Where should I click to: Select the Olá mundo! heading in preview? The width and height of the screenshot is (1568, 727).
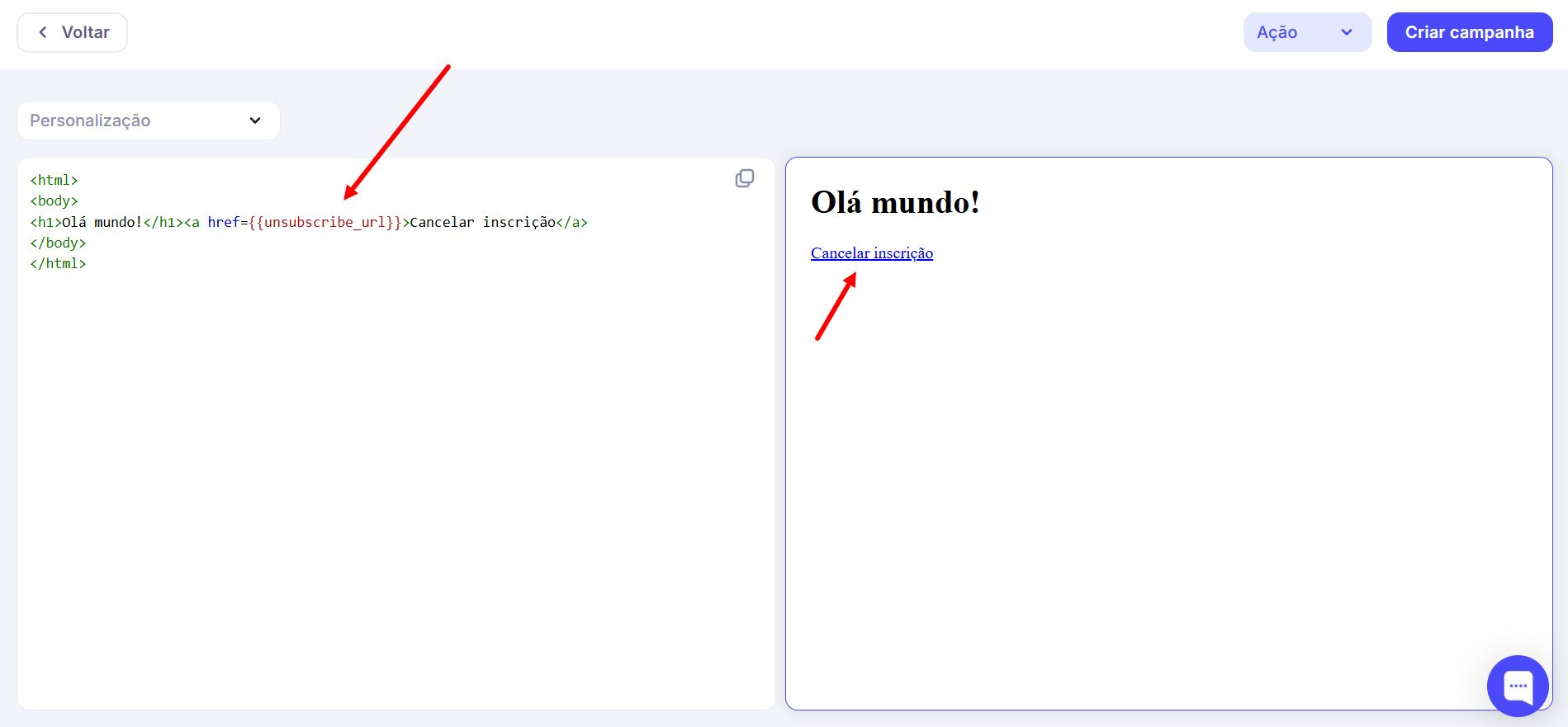[895, 202]
